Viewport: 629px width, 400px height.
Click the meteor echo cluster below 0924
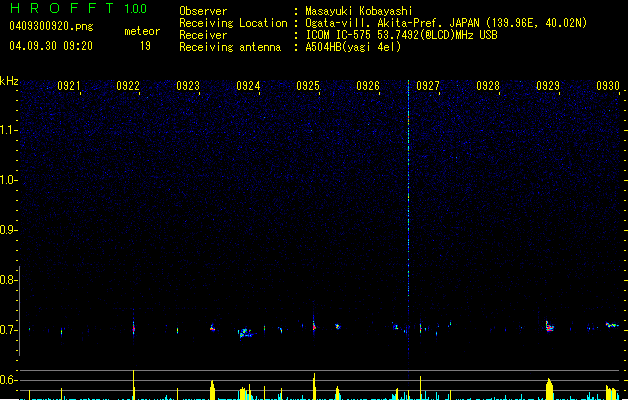pyautogui.click(x=245, y=333)
